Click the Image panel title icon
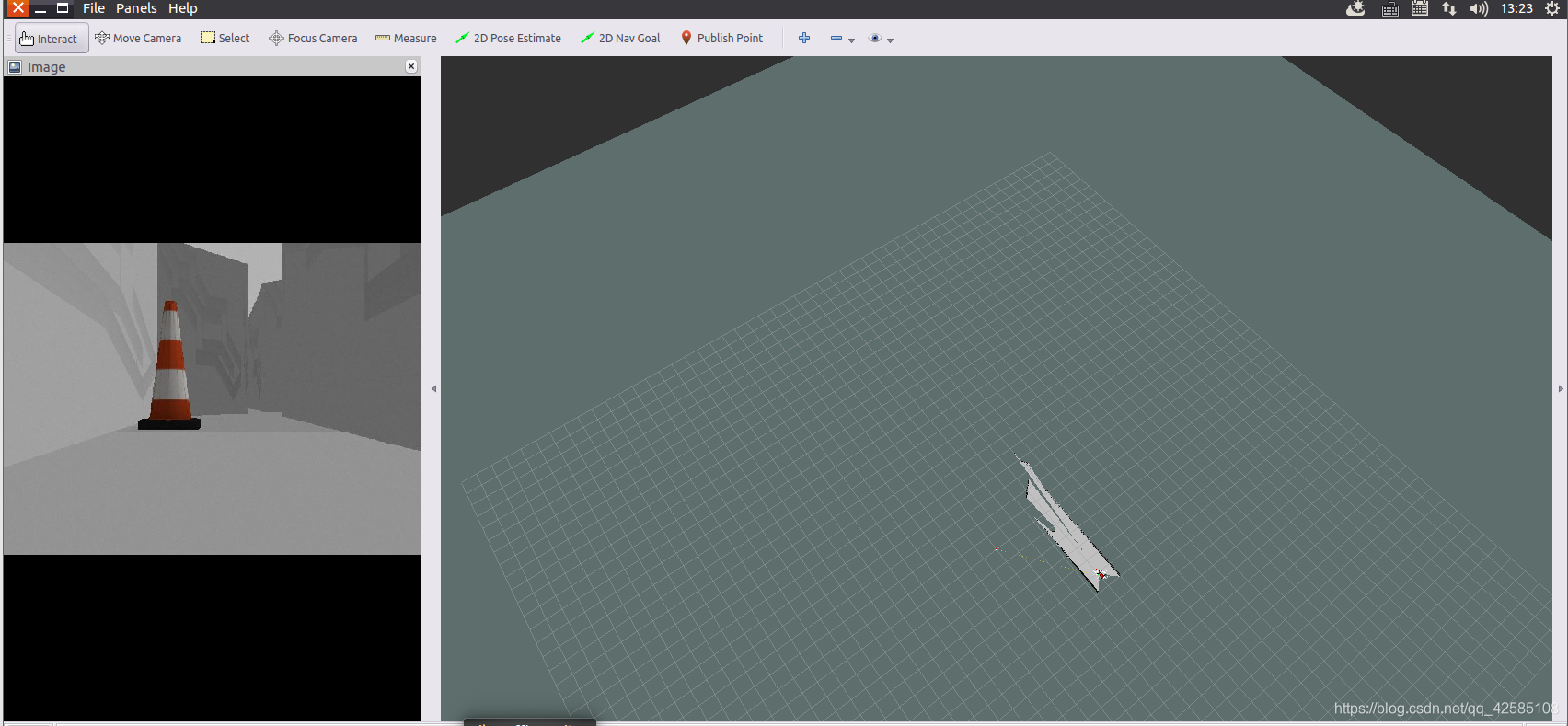Screen dimensions: 1568x726 (15, 67)
